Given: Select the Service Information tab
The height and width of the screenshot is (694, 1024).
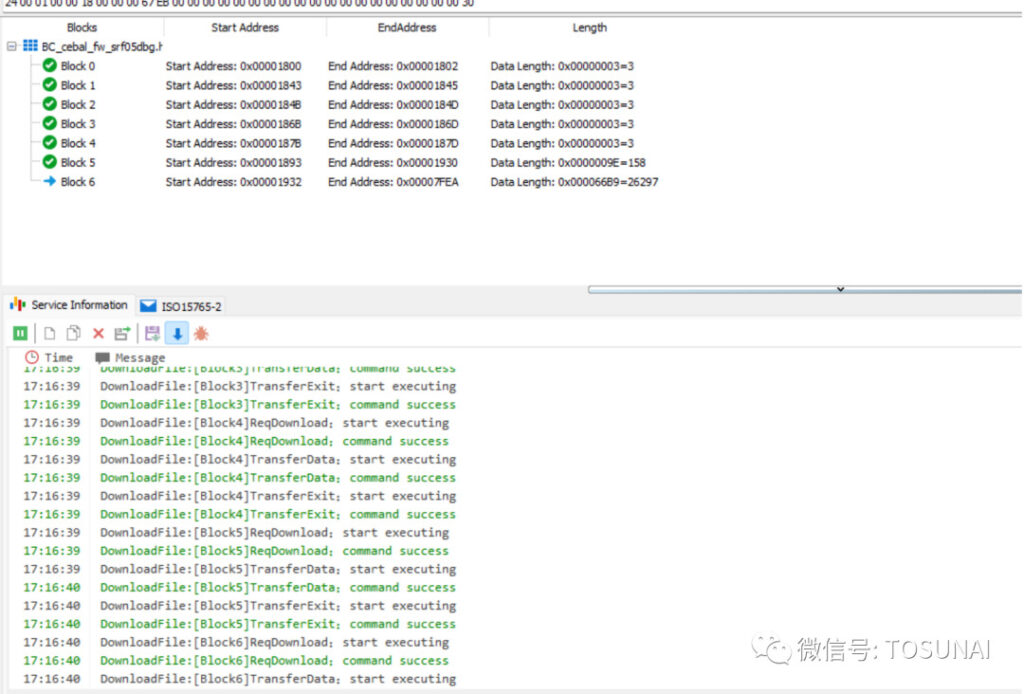Looking at the screenshot, I should click(70, 305).
